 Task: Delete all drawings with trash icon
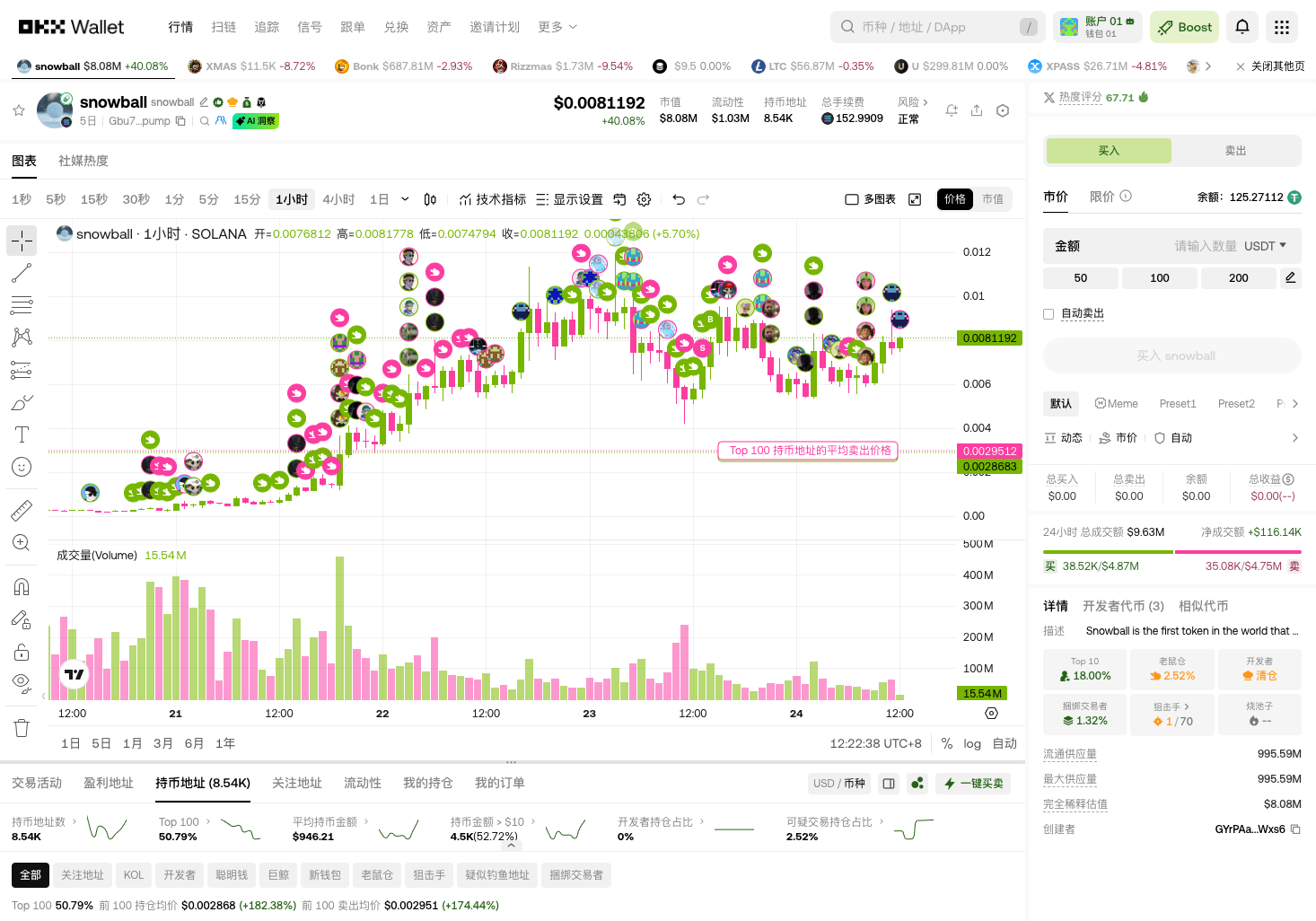click(x=22, y=727)
